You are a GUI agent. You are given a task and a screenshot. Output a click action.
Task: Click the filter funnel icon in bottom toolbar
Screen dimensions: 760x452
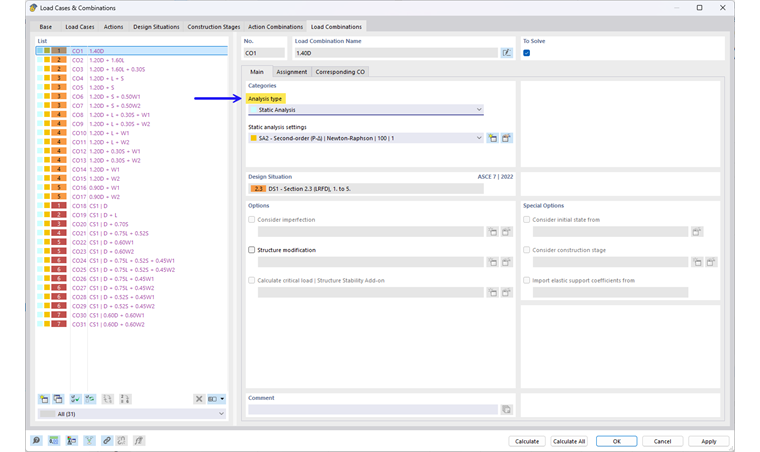point(89,441)
